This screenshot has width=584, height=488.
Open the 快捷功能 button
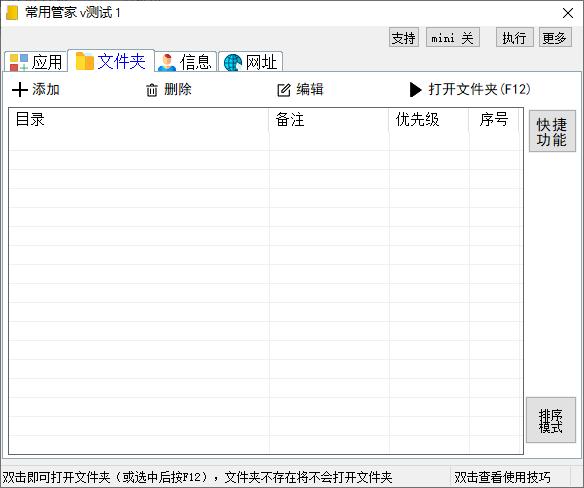point(552,131)
